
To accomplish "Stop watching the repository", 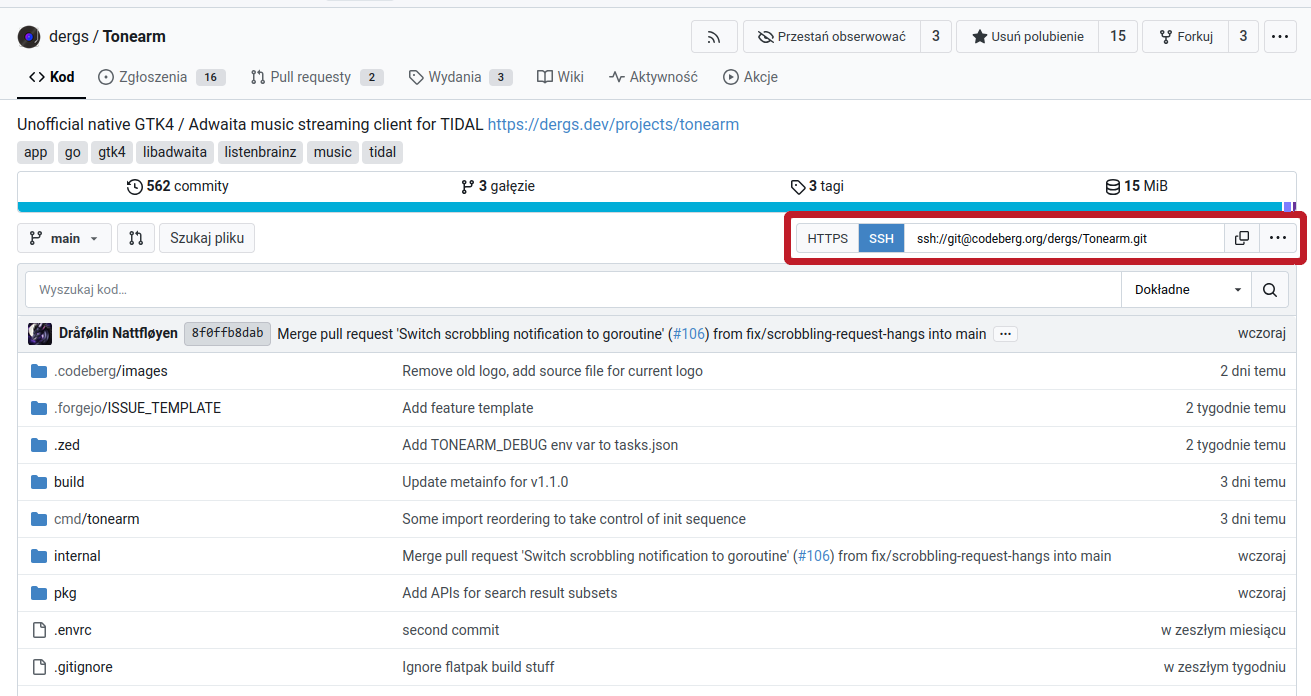I will 831,37.
